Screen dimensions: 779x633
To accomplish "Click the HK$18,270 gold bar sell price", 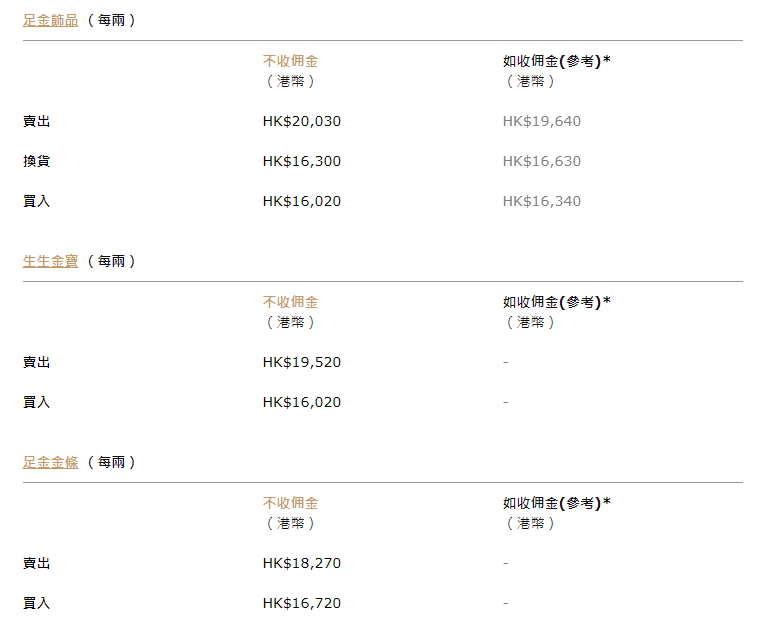I will pos(302,563).
